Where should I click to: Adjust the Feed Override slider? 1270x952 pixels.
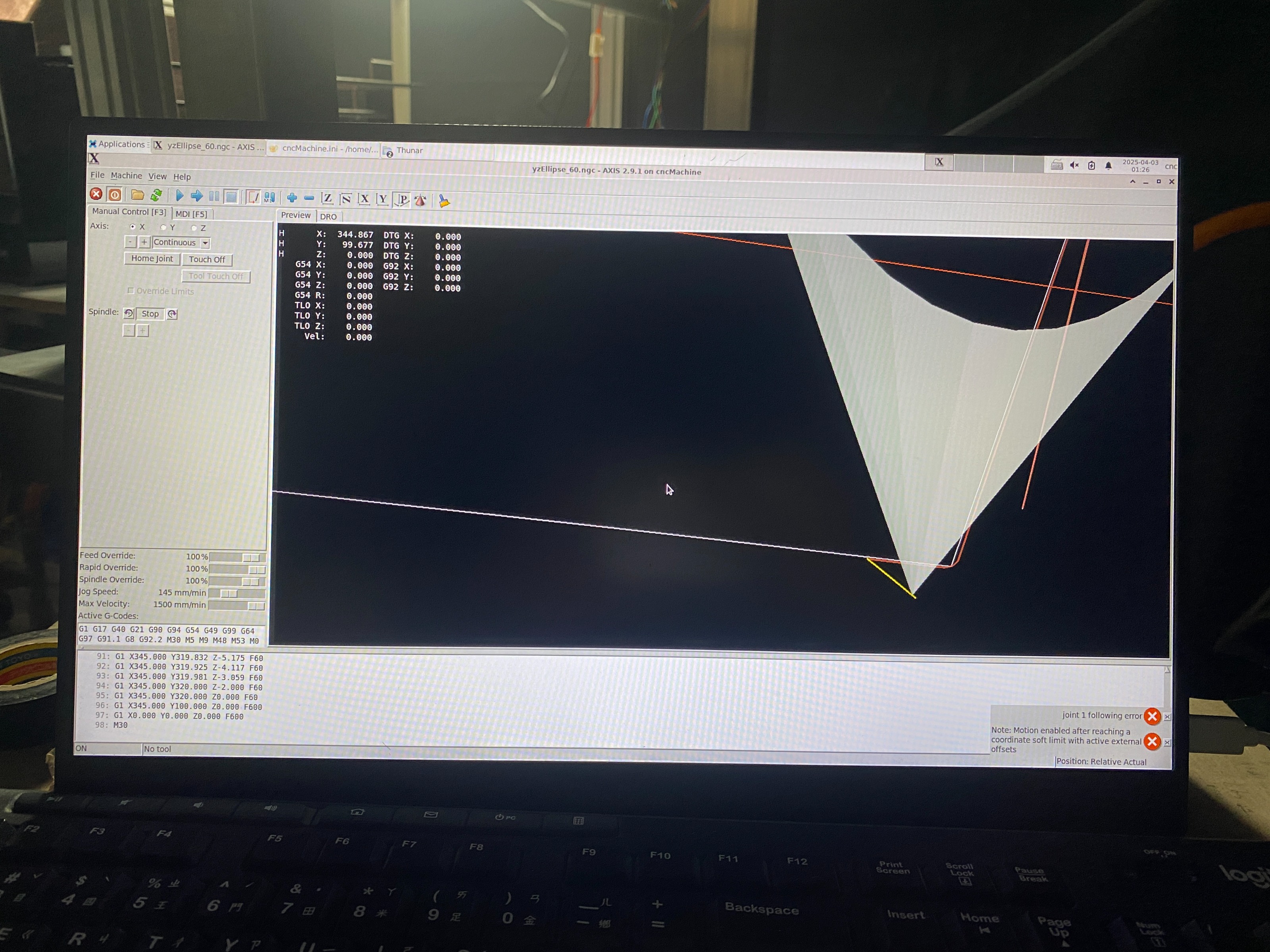(237, 557)
